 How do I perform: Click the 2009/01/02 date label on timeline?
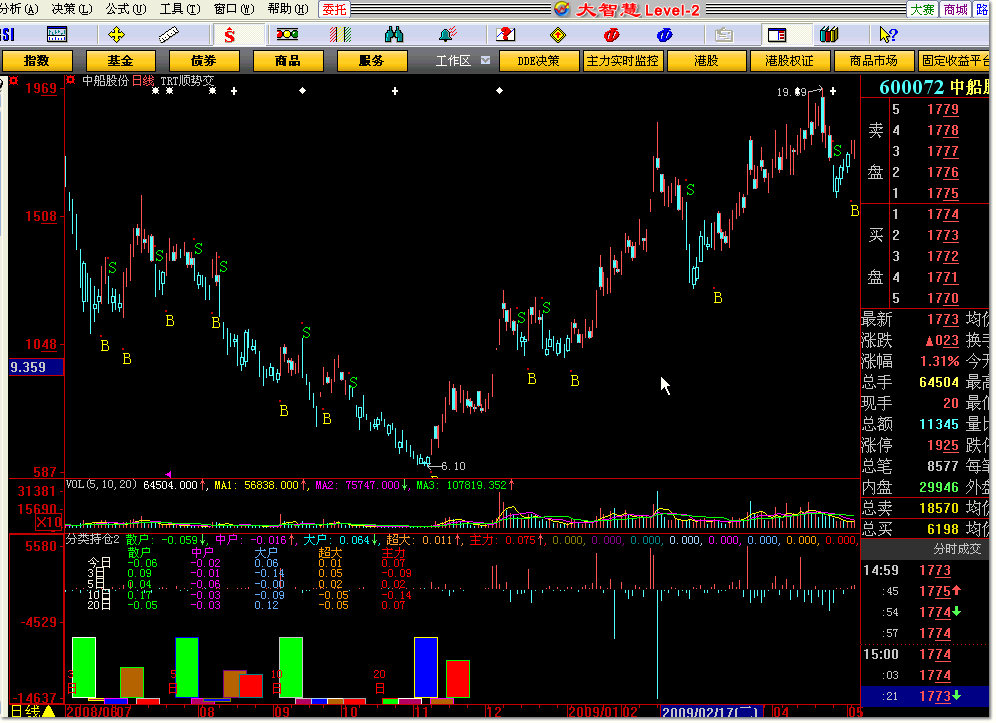pos(603,712)
